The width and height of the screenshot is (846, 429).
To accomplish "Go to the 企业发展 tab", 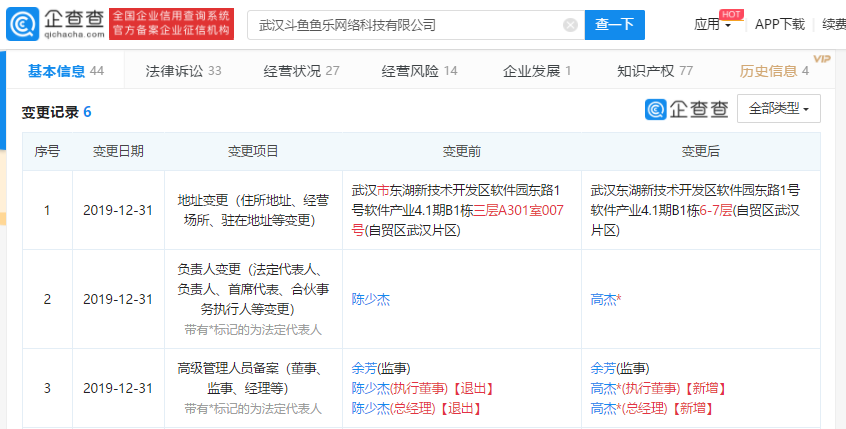I will (x=537, y=71).
